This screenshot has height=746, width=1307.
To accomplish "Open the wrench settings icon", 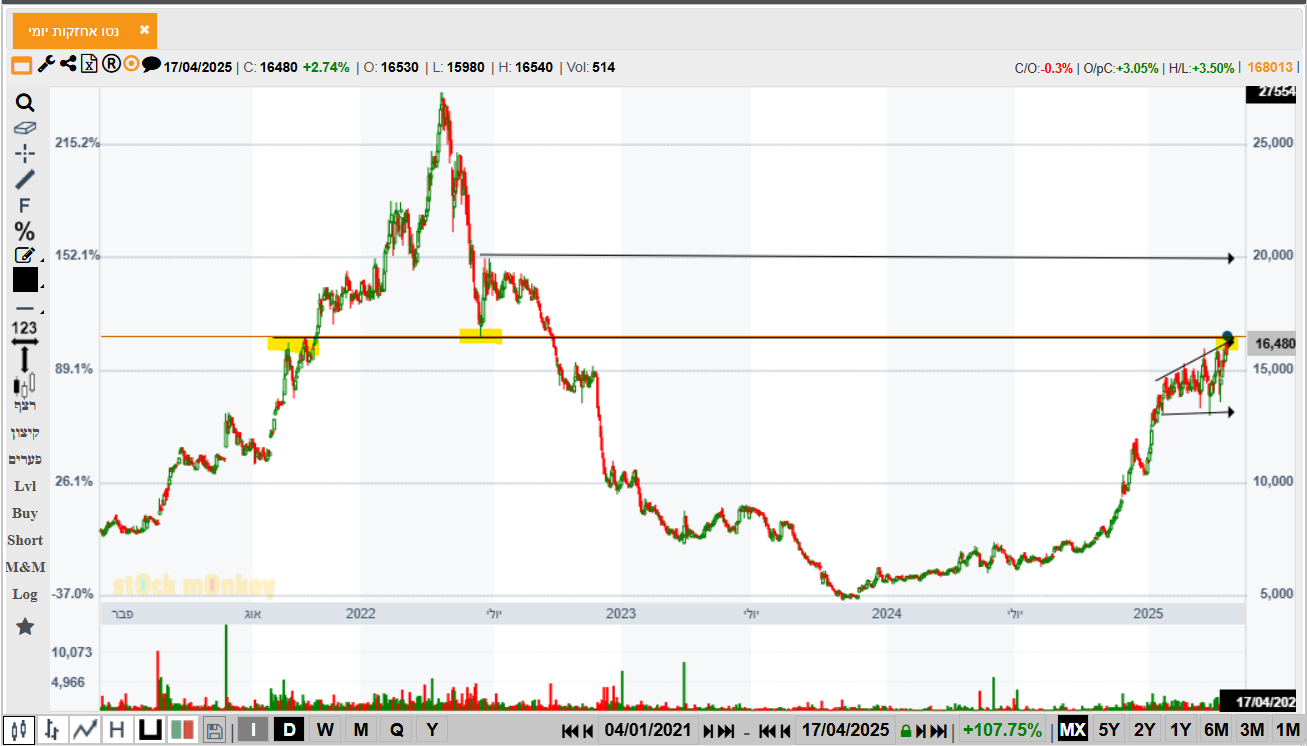I will click(x=46, y=65).
